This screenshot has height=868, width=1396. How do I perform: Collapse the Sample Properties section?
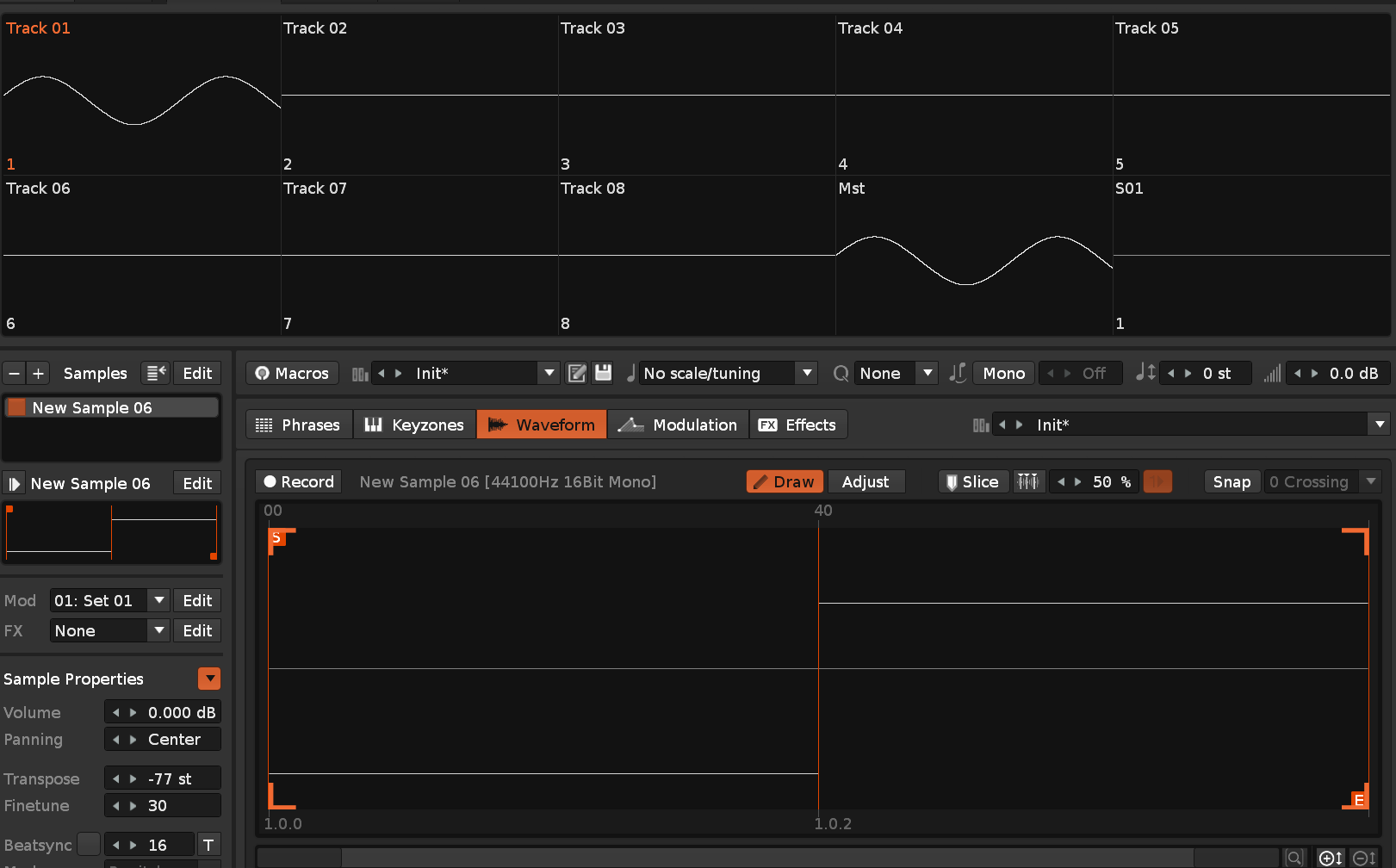pos(209,679)
